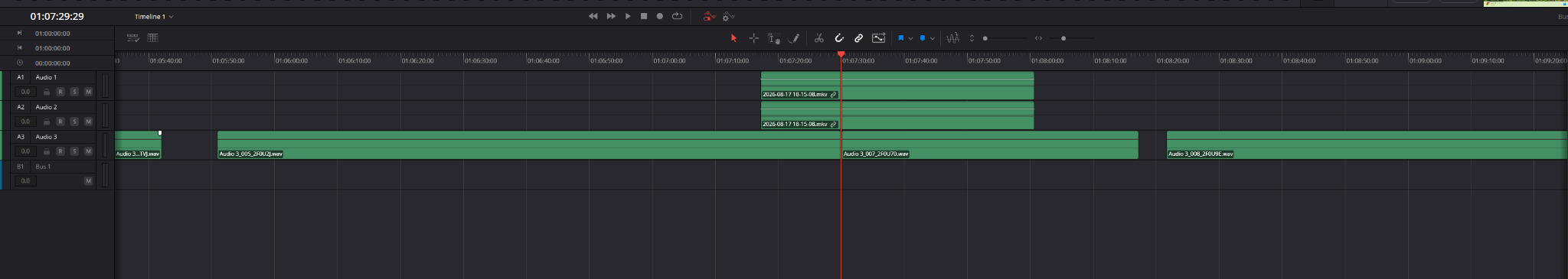Open the flag color dropdown arrow

pyautogui.click(x=910, y=38)
